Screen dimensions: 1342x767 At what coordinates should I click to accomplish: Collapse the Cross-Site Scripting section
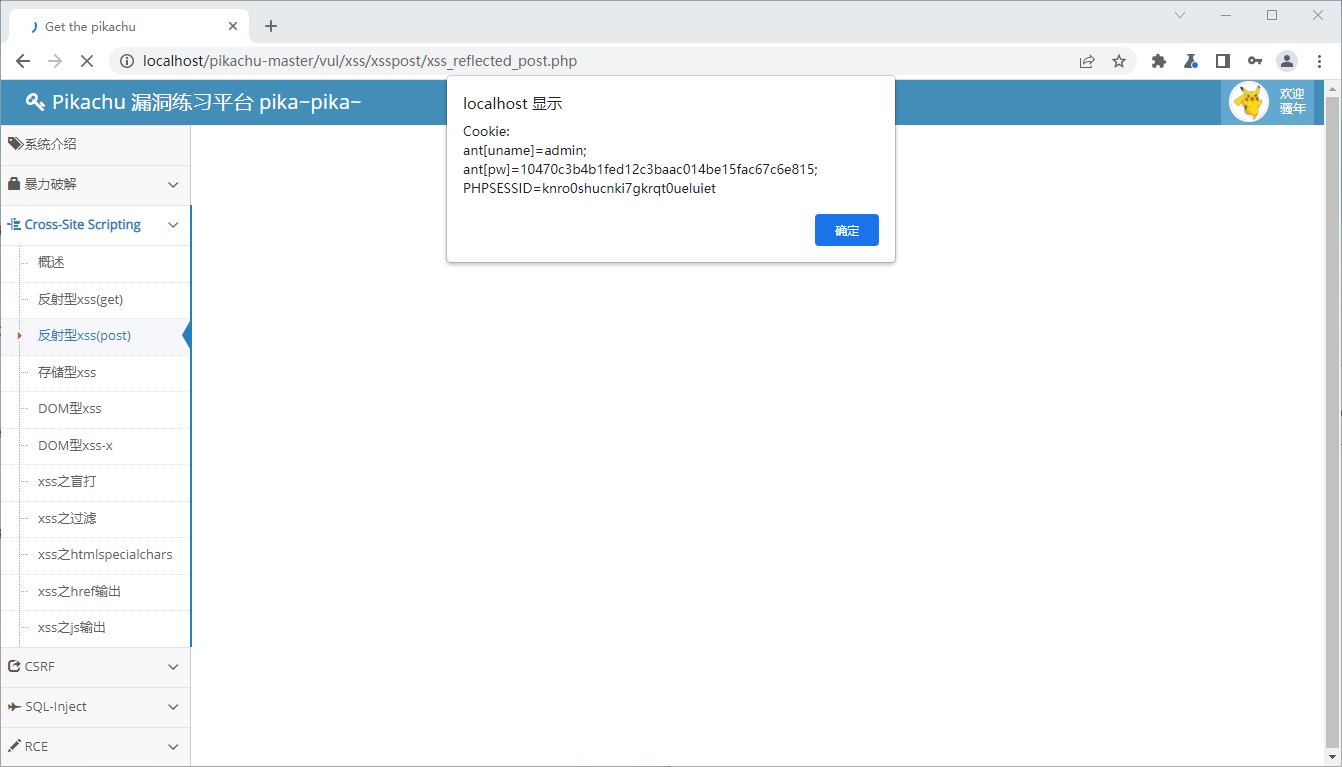click(x=95, y=225)
